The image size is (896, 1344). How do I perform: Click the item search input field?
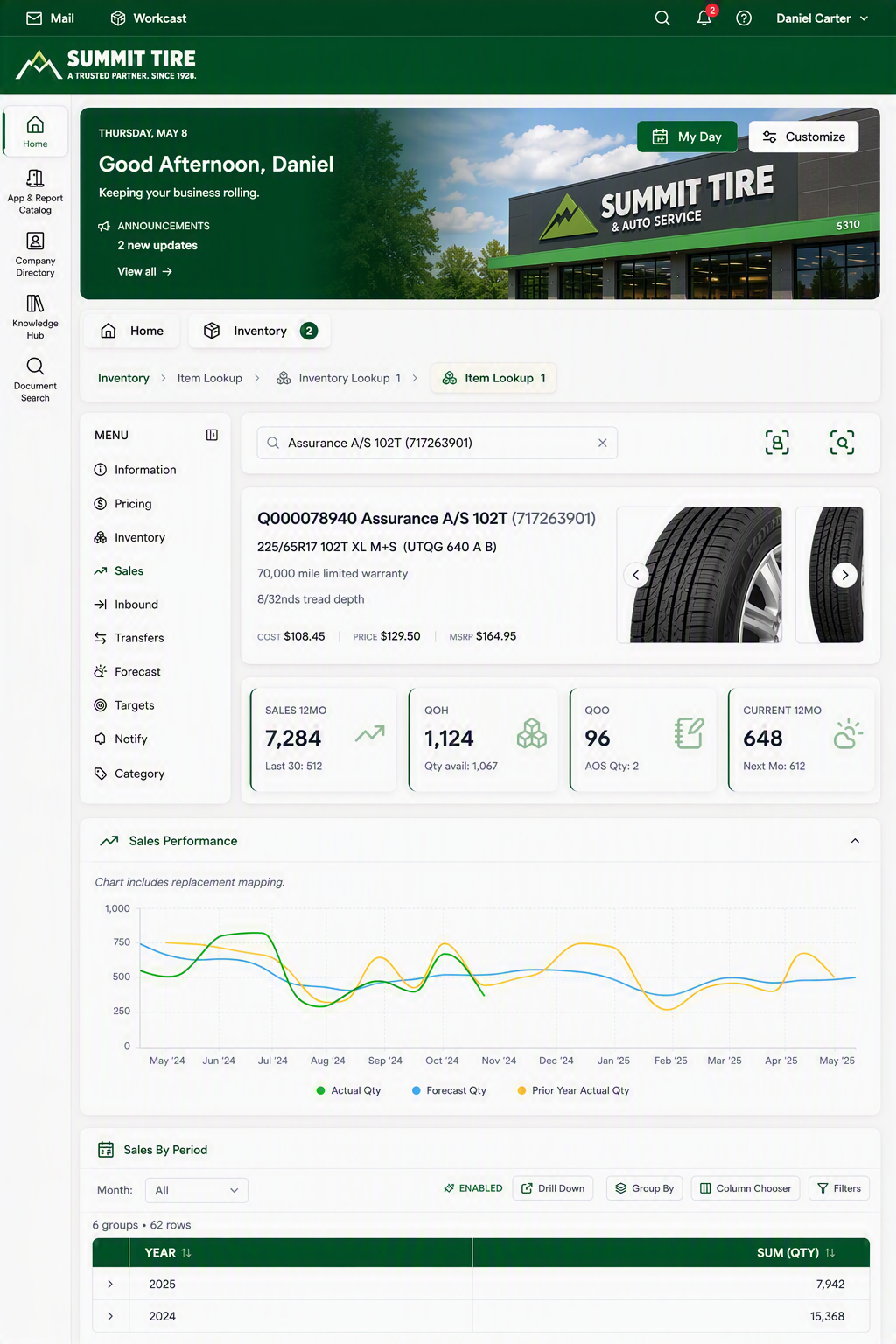(437, 443)
